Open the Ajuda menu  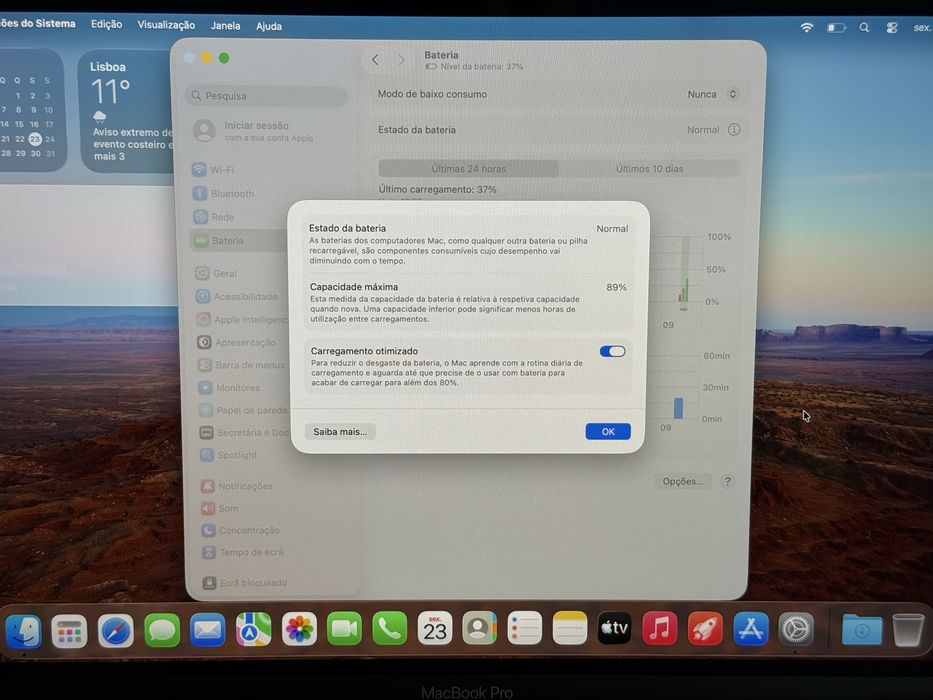(269, 26)
